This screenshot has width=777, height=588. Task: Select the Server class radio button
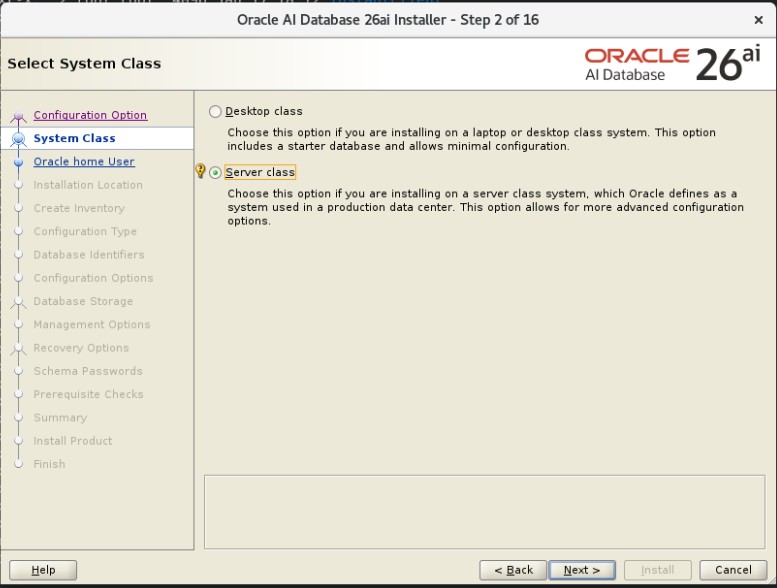point(215,172)
